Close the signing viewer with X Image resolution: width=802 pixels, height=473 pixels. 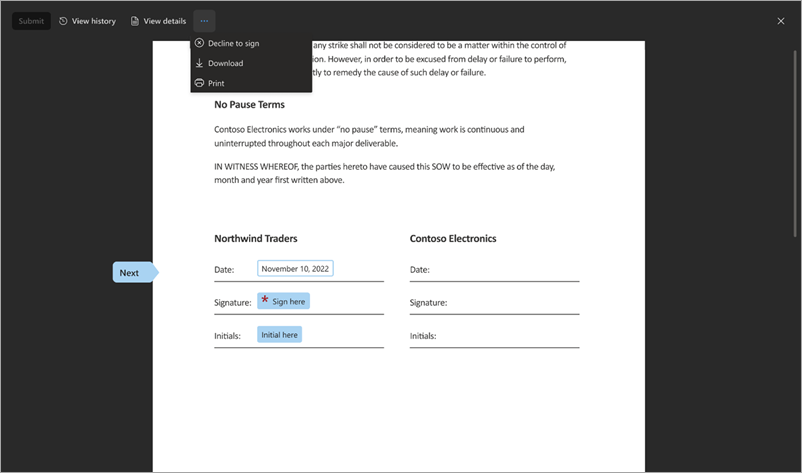(x=781, y=21)
